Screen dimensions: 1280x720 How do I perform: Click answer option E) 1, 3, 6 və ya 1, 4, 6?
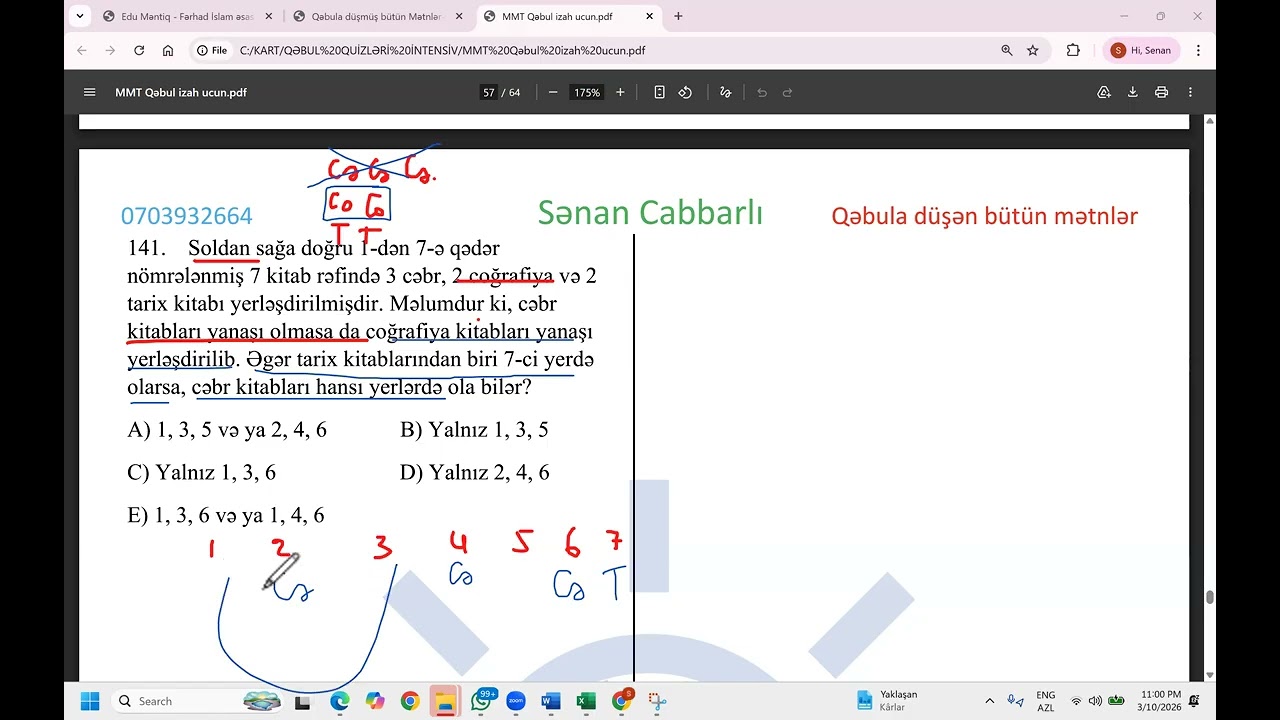click(226, 516)
